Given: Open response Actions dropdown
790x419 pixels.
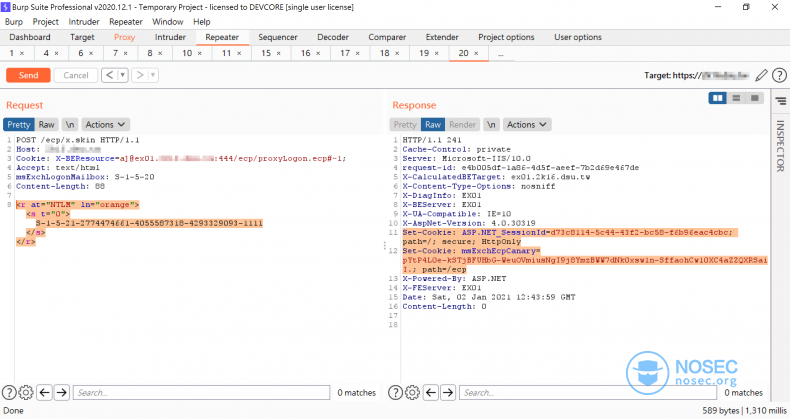Looking at the screenshot, I should coord(527,124).
